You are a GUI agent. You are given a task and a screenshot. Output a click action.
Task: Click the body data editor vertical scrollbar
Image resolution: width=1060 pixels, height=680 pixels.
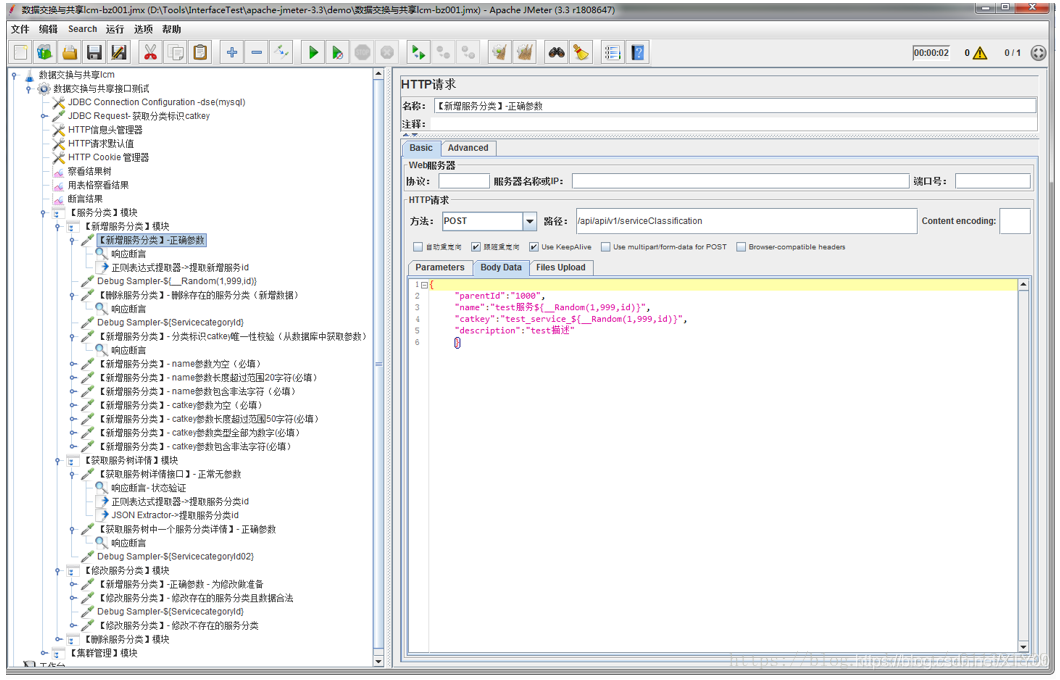(1023, 465)
